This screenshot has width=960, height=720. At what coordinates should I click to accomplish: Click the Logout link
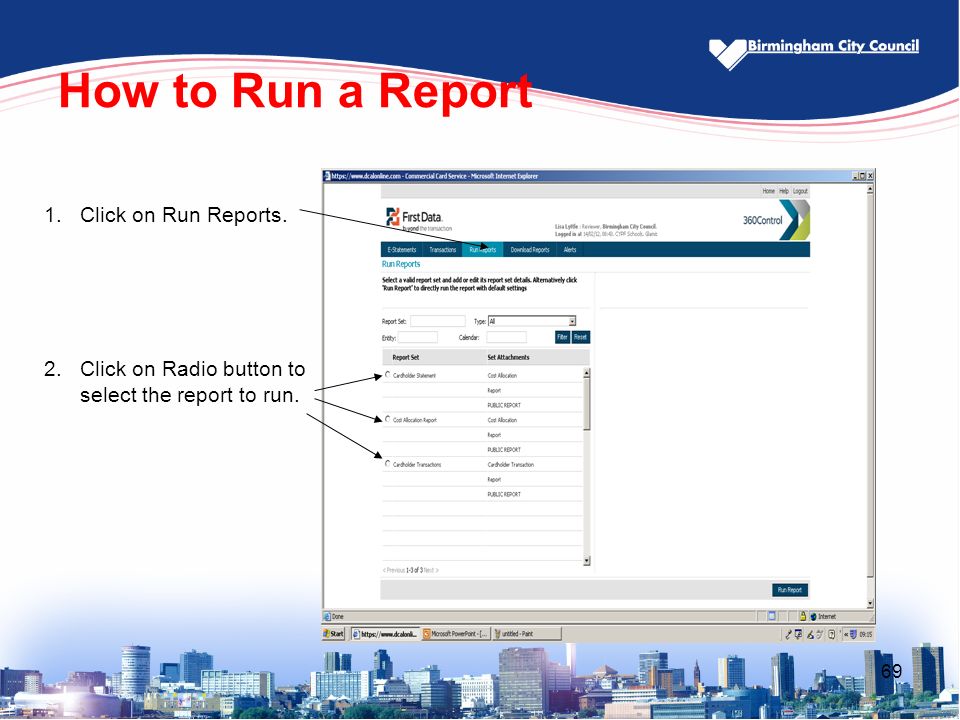click(x=800, y=191)
